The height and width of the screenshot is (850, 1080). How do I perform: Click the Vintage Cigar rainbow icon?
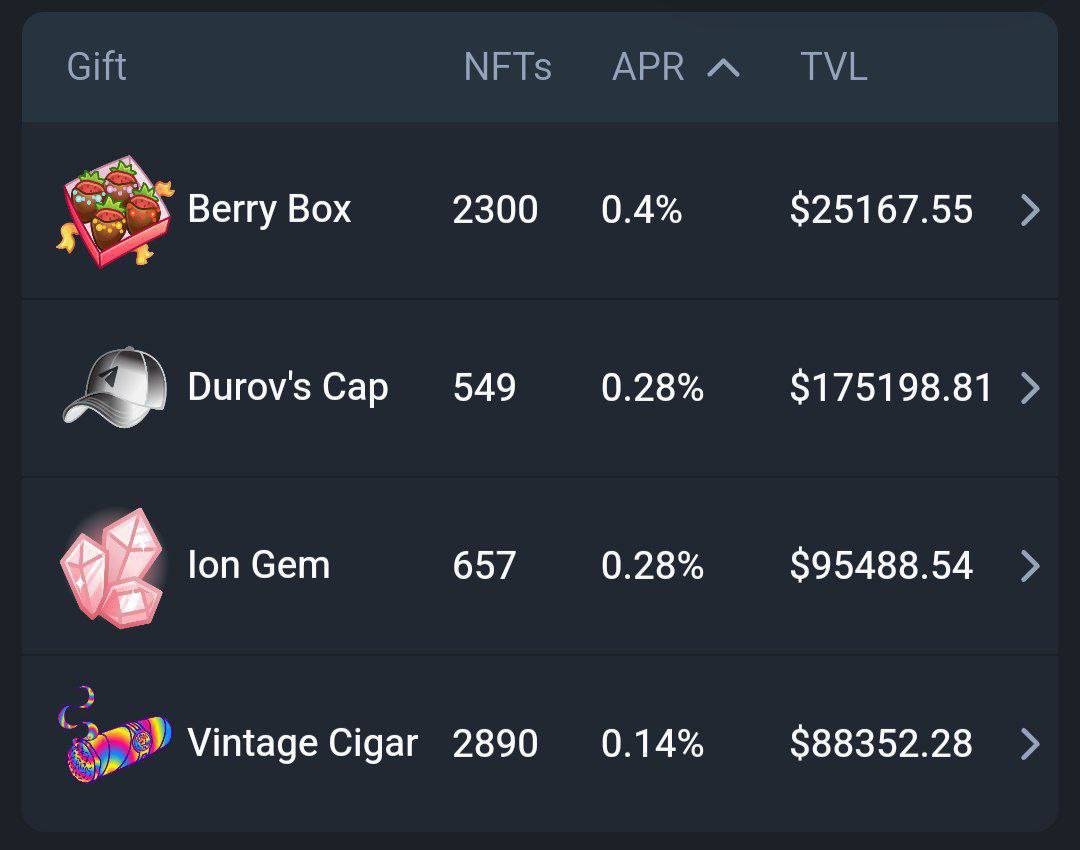[x=114, y=735]
